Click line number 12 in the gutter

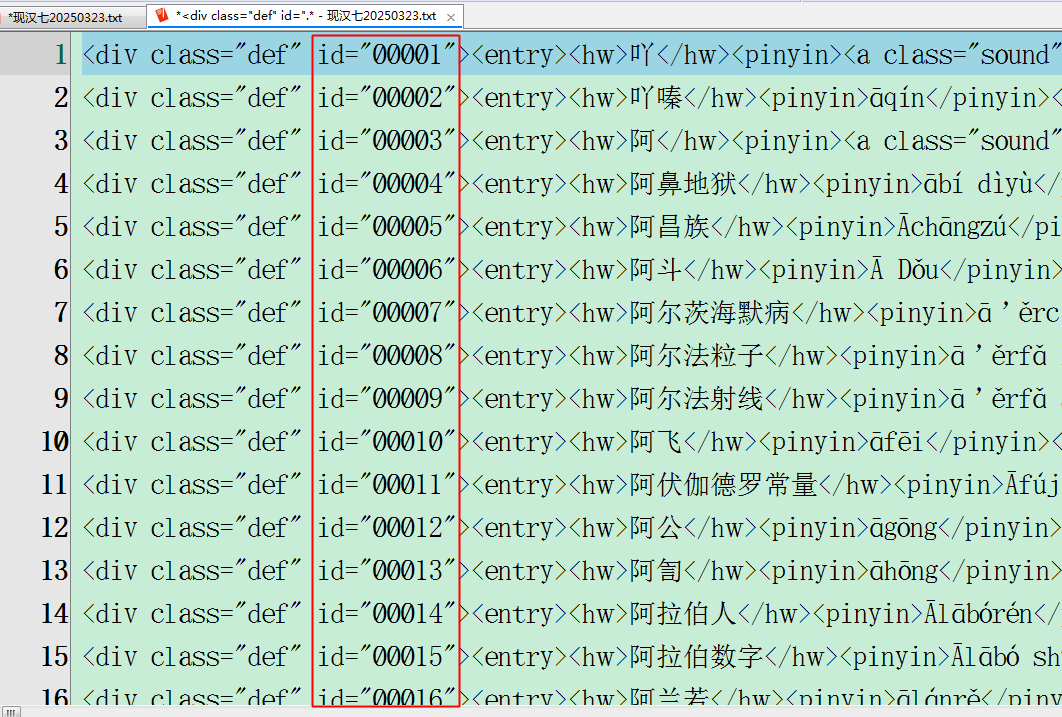(54, 528)
